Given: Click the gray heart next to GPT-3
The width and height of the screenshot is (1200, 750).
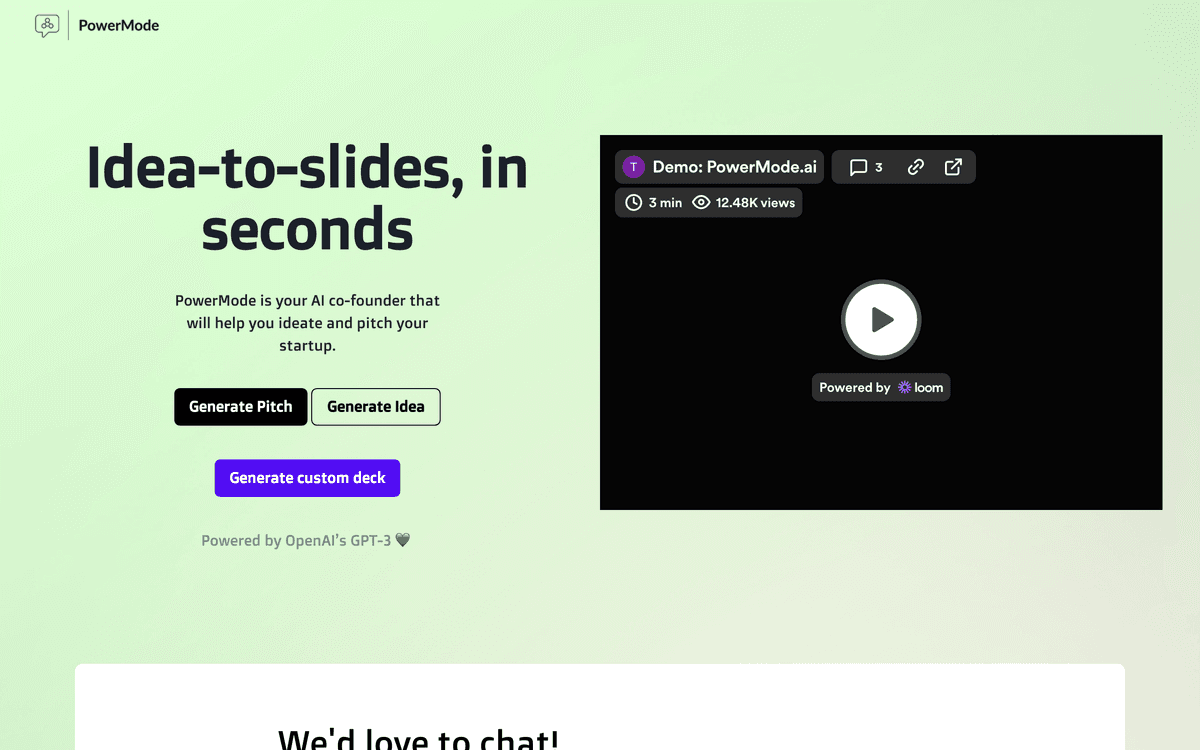Looking at the screenshot, I should pyautogui.click(x=403, y=540).
